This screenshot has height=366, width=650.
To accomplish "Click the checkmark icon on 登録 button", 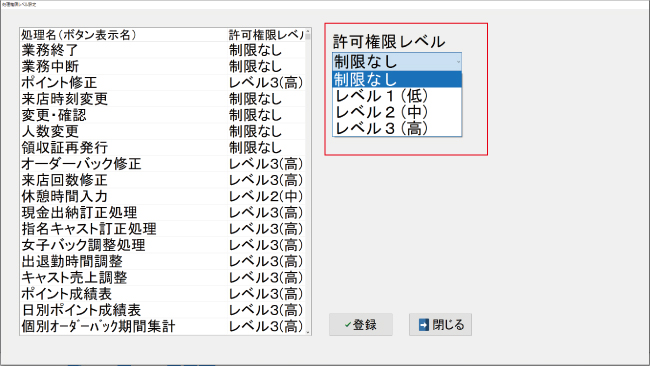I will pyautogui.click(x=348, y=325).
